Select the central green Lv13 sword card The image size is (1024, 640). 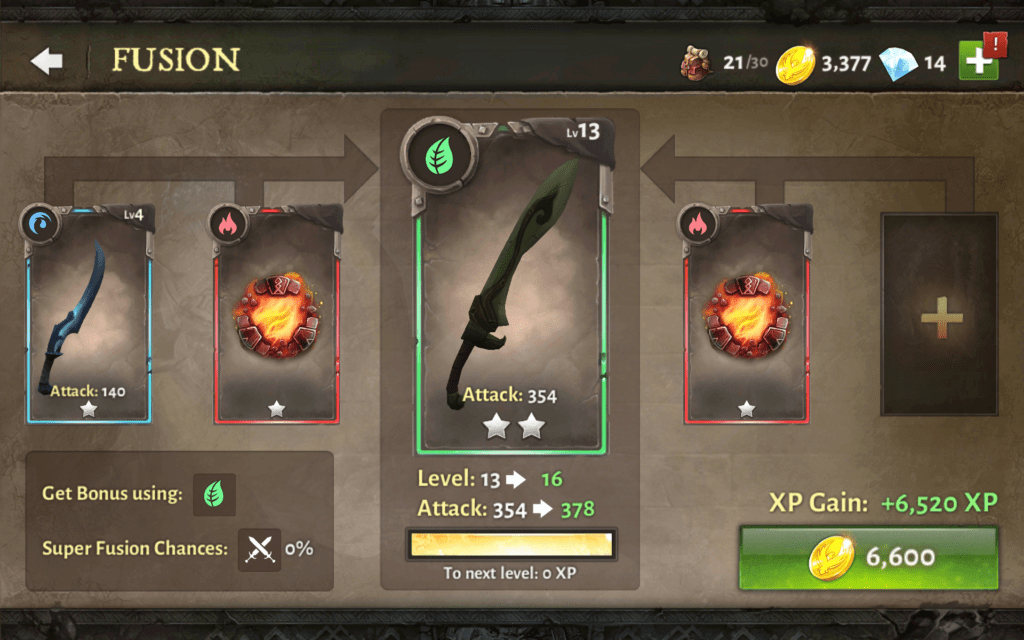(x=511, y=287)
